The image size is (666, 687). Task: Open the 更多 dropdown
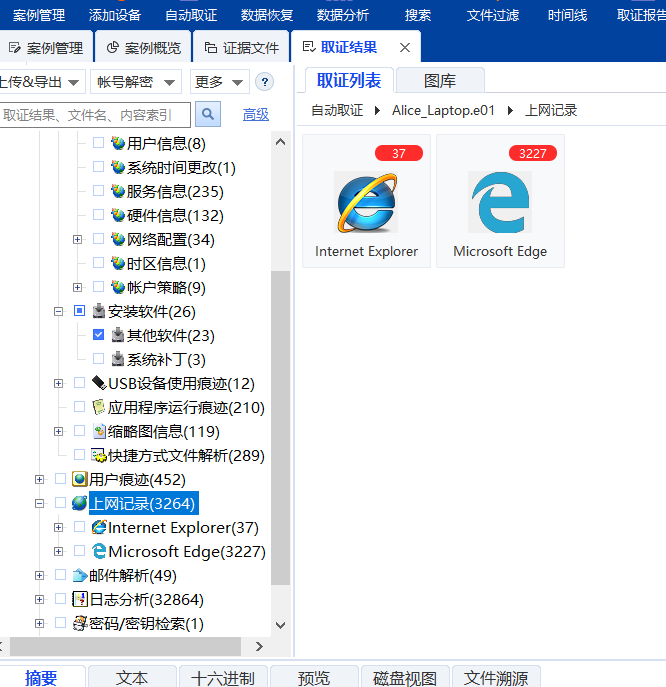point(220,82)
